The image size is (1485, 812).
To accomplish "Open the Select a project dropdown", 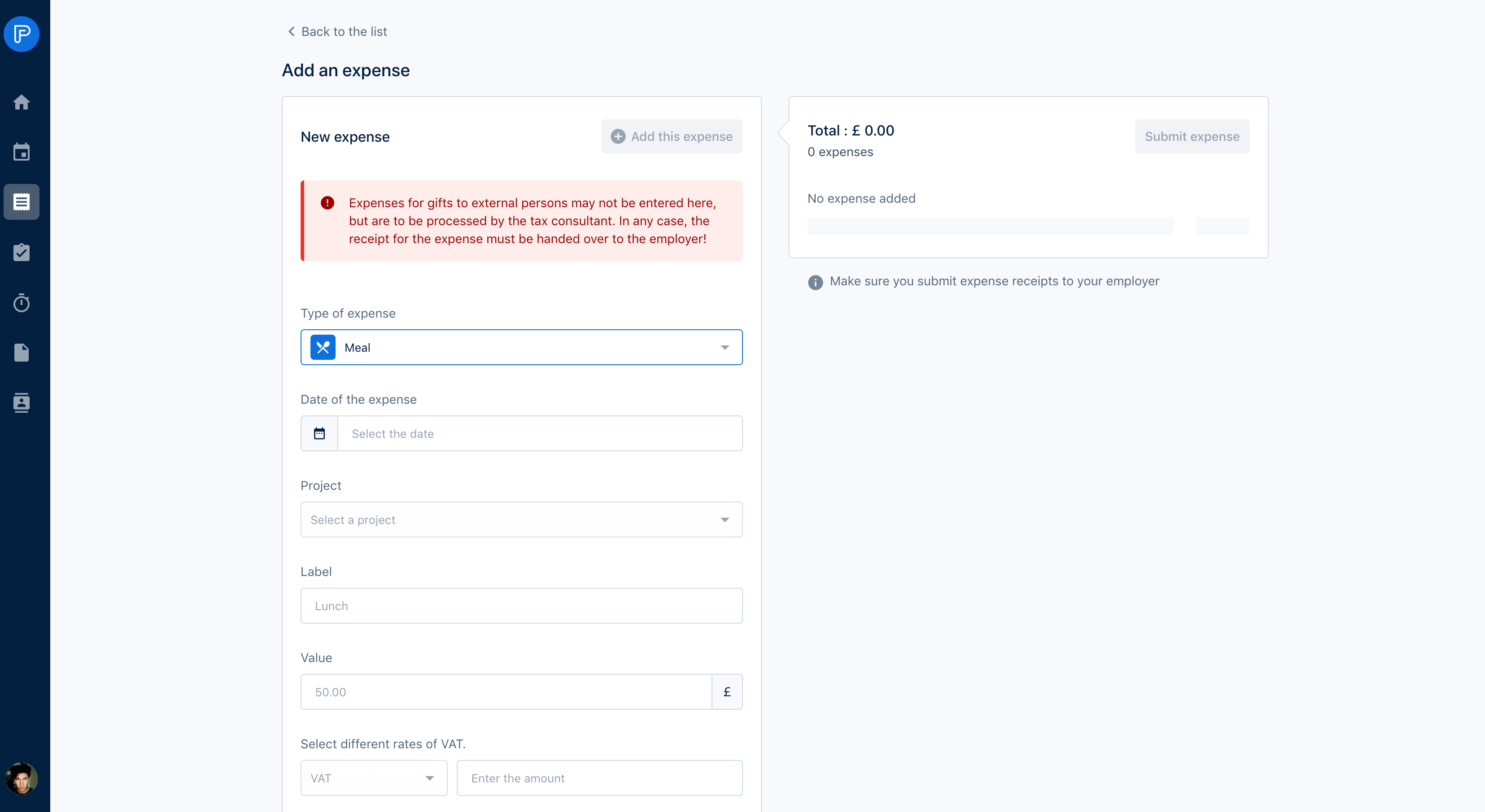I will point(521,520).
